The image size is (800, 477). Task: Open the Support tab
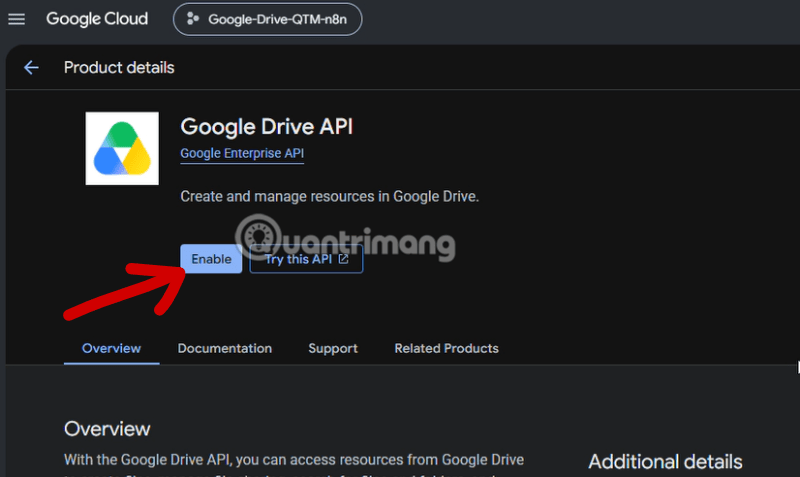click(x=333, y=348)
